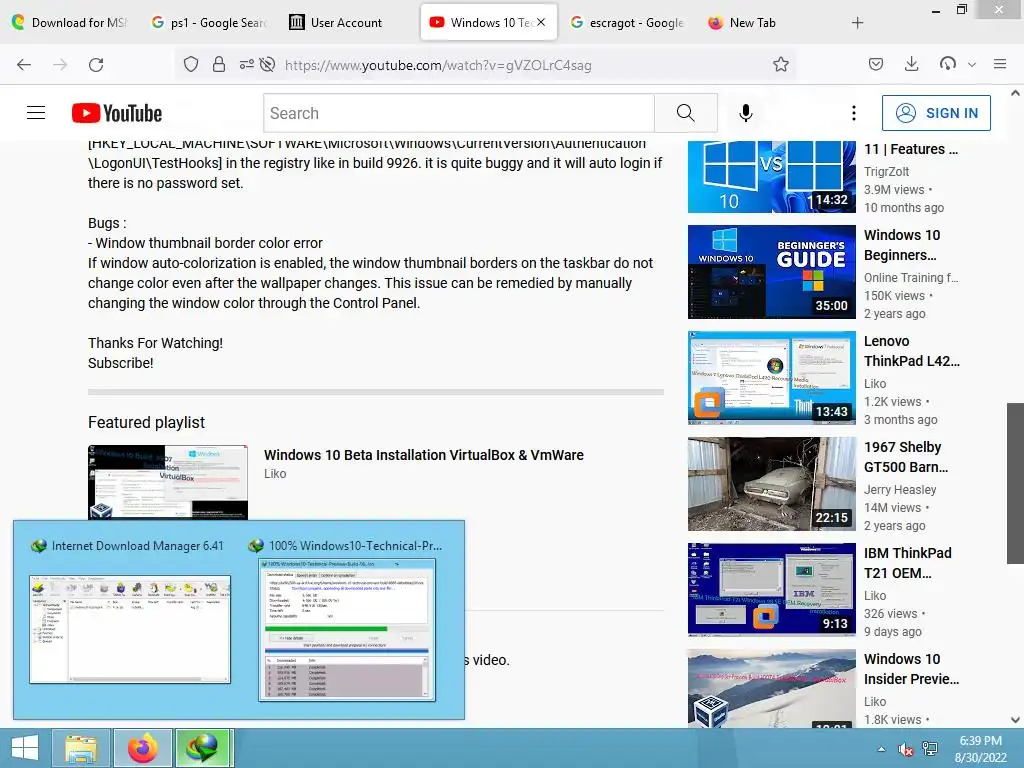The width and height of the screenshot is (1024, 768).
Task: Switch to the Download for MS tab
Action: [x=69, y=23]
